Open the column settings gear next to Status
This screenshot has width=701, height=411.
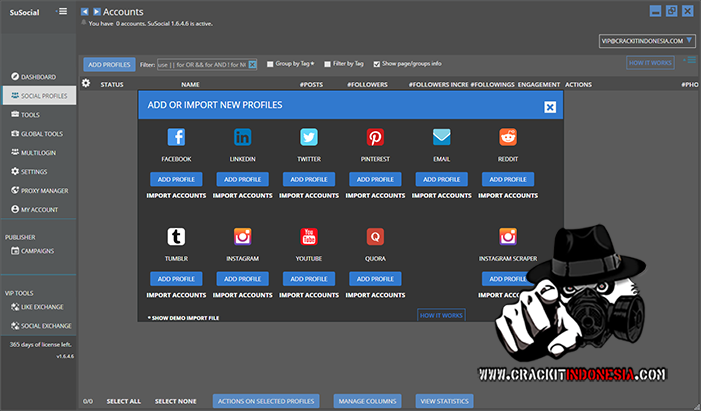pyautogui.click(x=86, y=84)
